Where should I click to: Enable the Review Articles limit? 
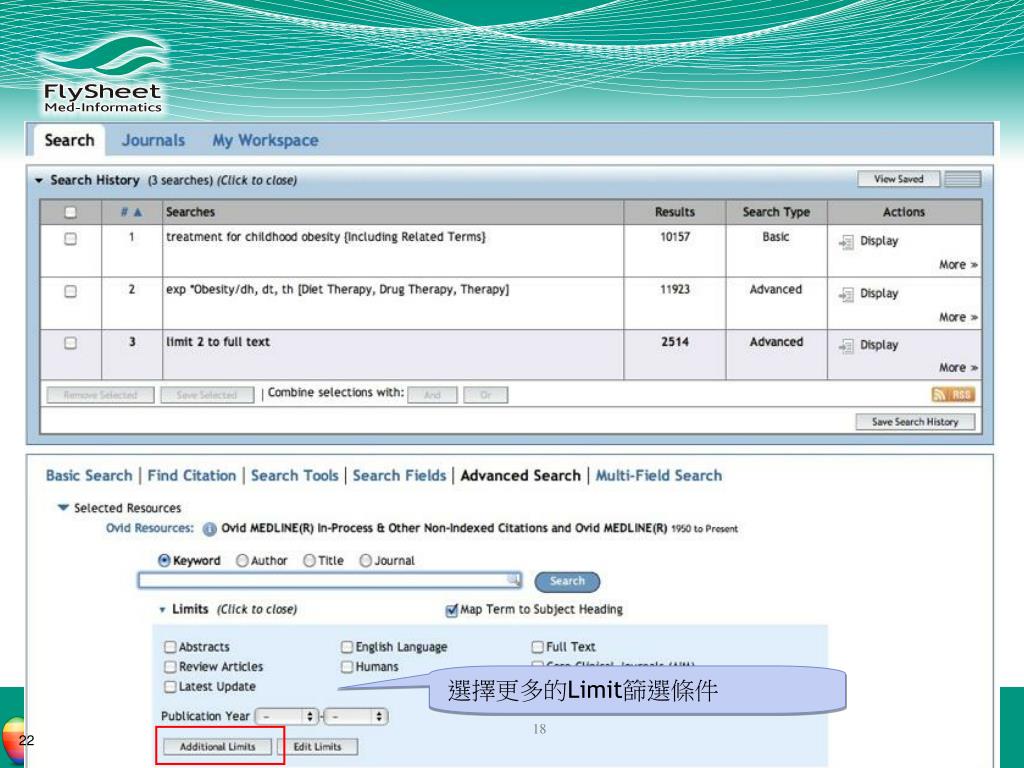170,666
